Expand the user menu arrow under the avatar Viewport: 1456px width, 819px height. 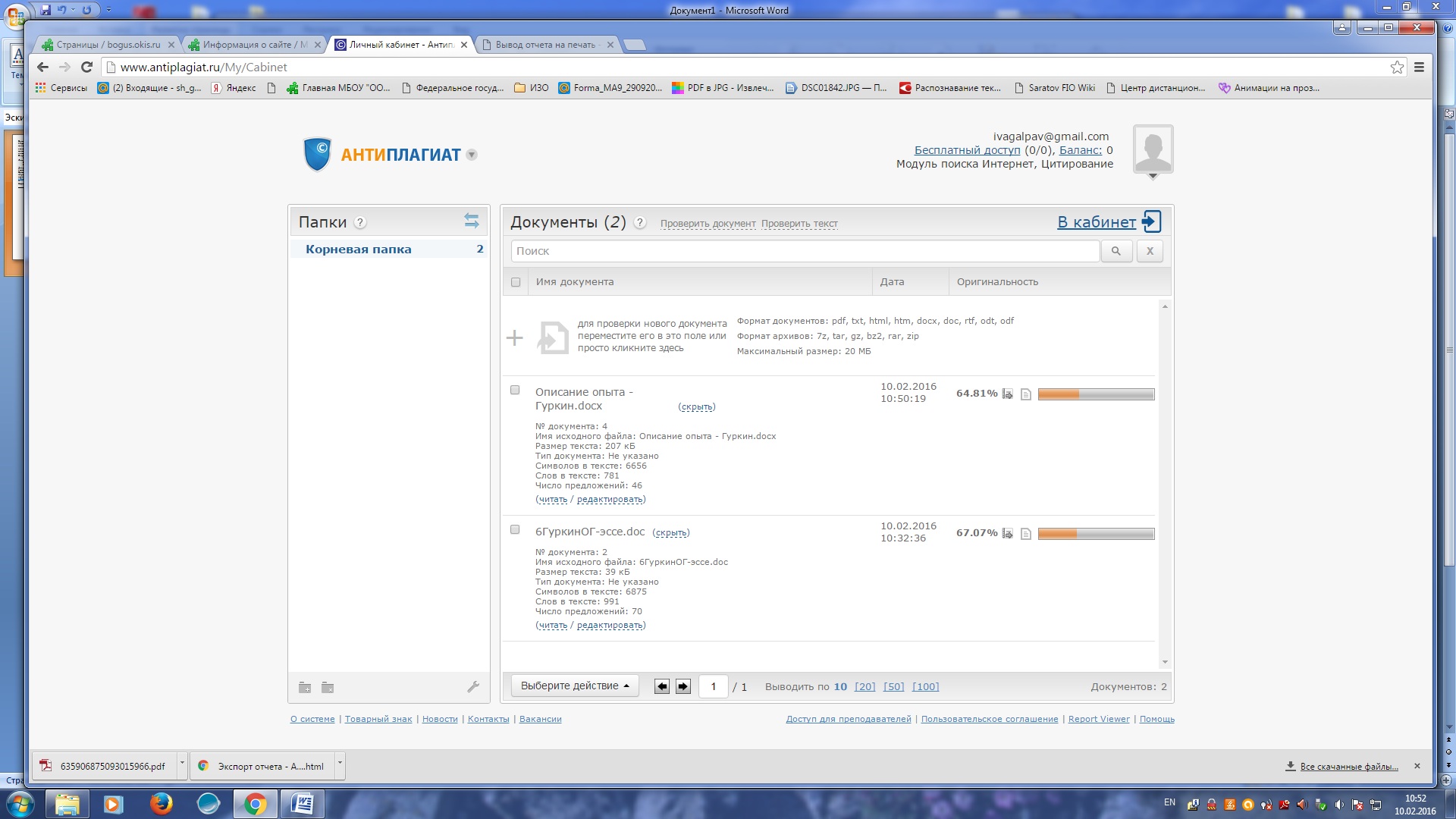click(1153, 177)
